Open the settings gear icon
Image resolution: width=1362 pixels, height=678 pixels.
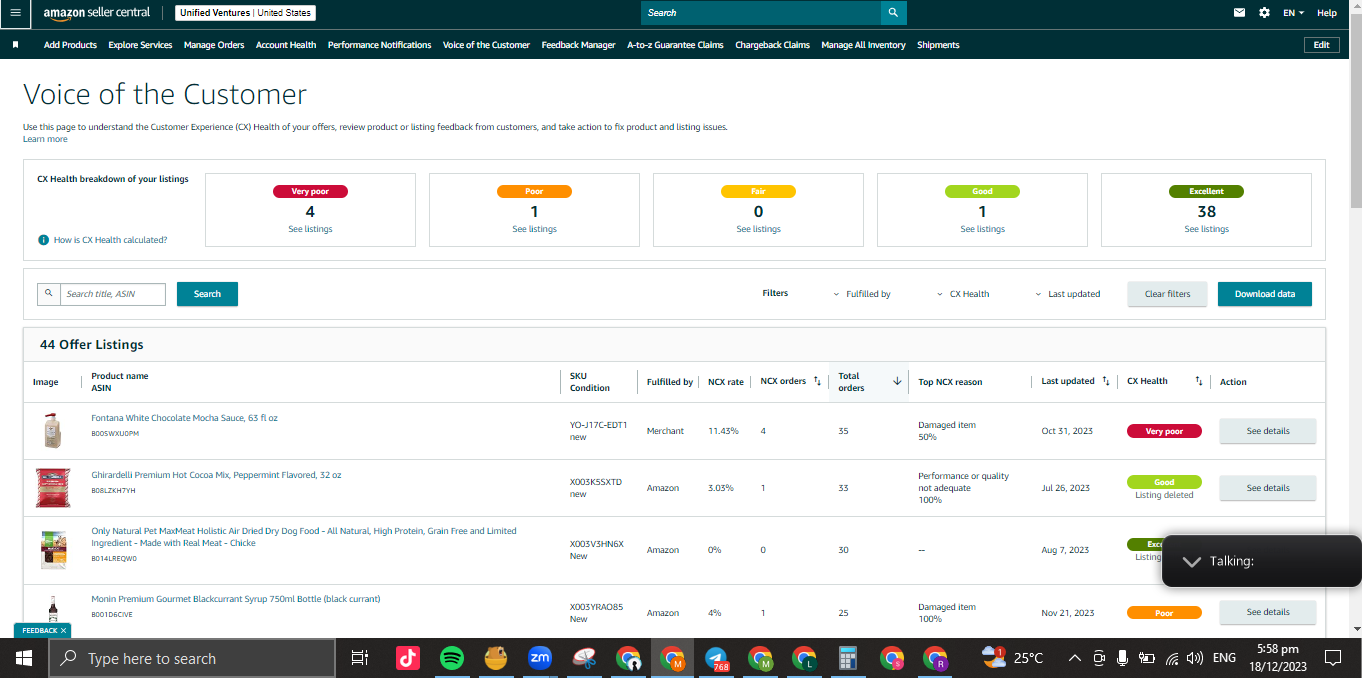point(1264,13)
